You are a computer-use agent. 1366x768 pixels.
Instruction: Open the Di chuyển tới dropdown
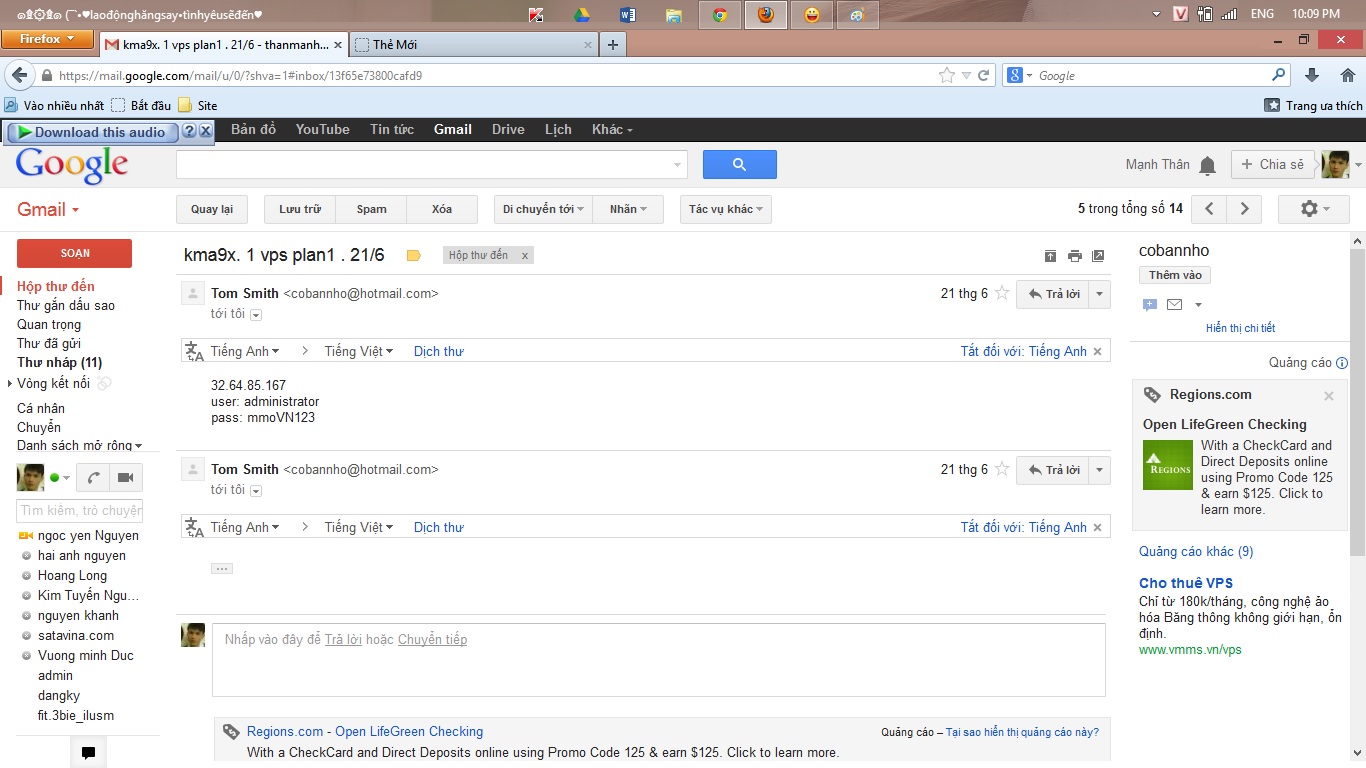pos(544,209)
